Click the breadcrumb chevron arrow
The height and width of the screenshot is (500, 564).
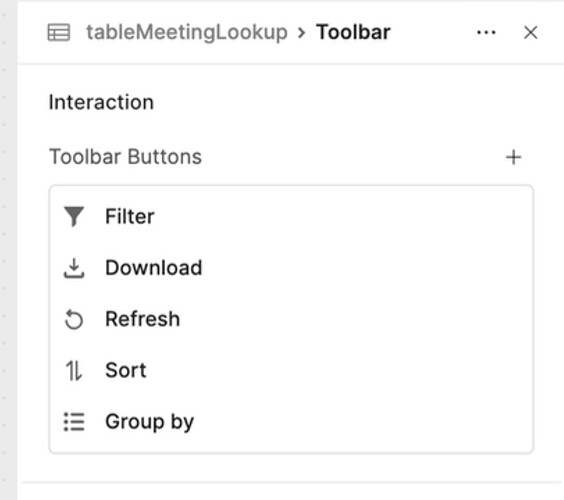302,33
